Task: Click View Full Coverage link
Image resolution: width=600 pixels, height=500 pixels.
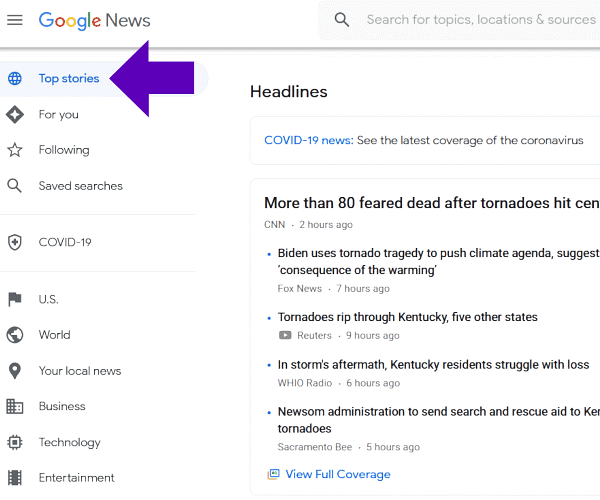Action: pyautogui.click(x=337, y=474)
